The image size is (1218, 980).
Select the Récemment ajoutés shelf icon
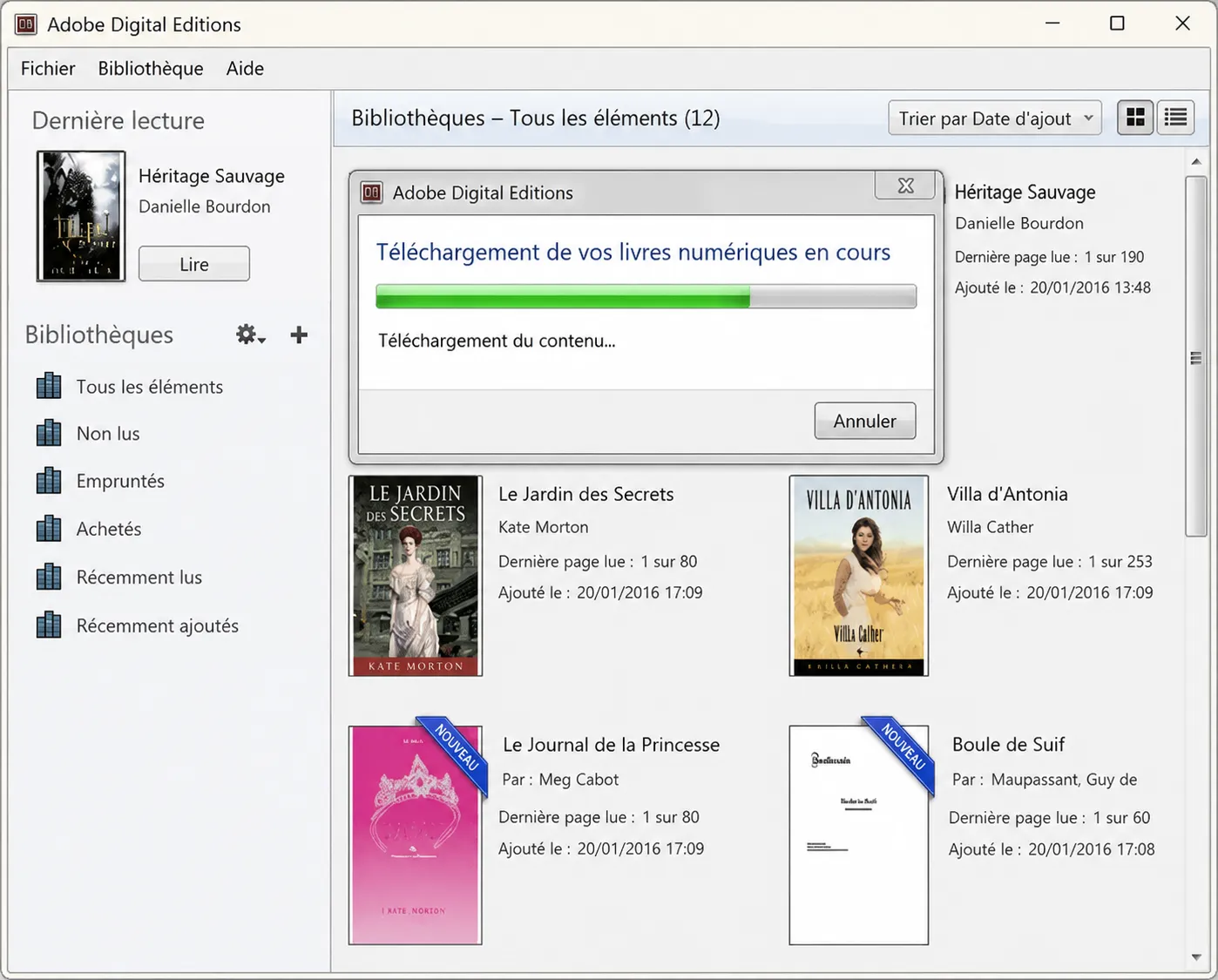(49, 625)
